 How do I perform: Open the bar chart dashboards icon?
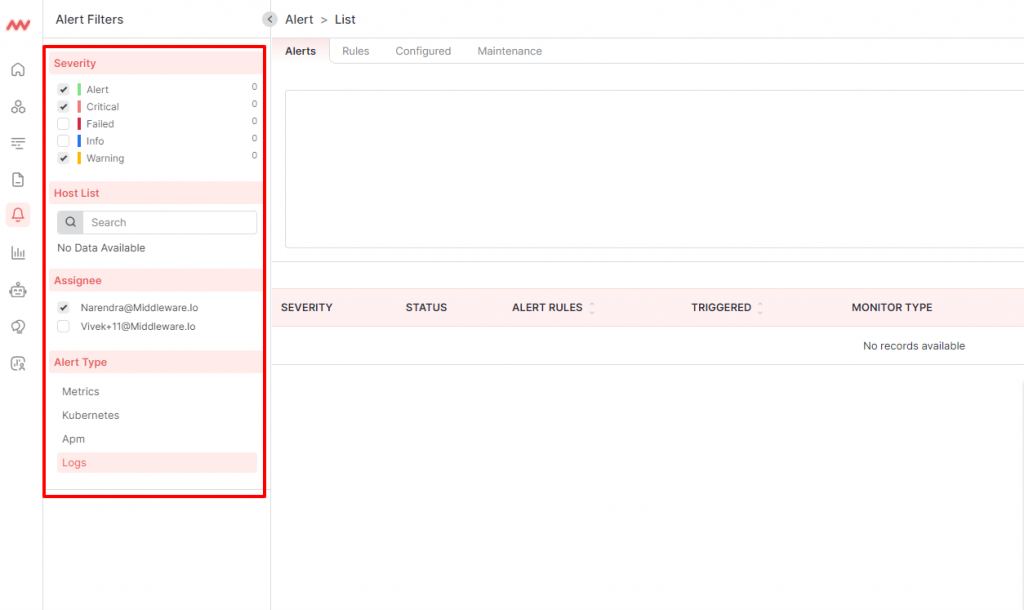point(17,252)
